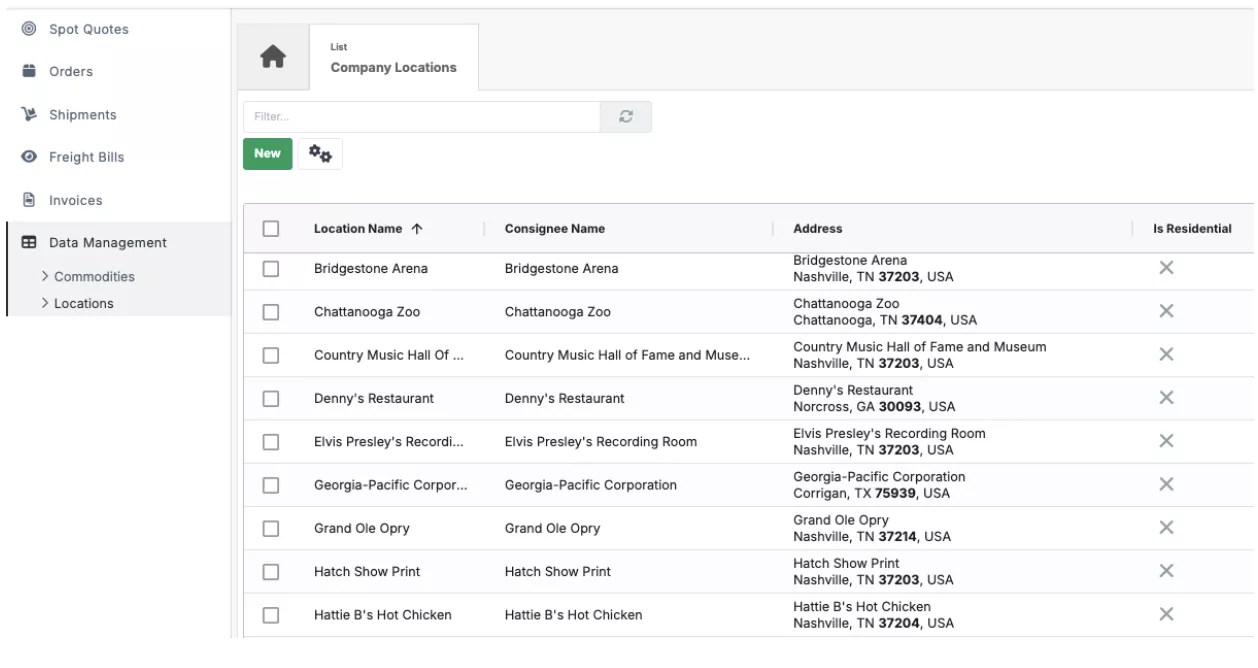Click into the Filter input field

421,117
